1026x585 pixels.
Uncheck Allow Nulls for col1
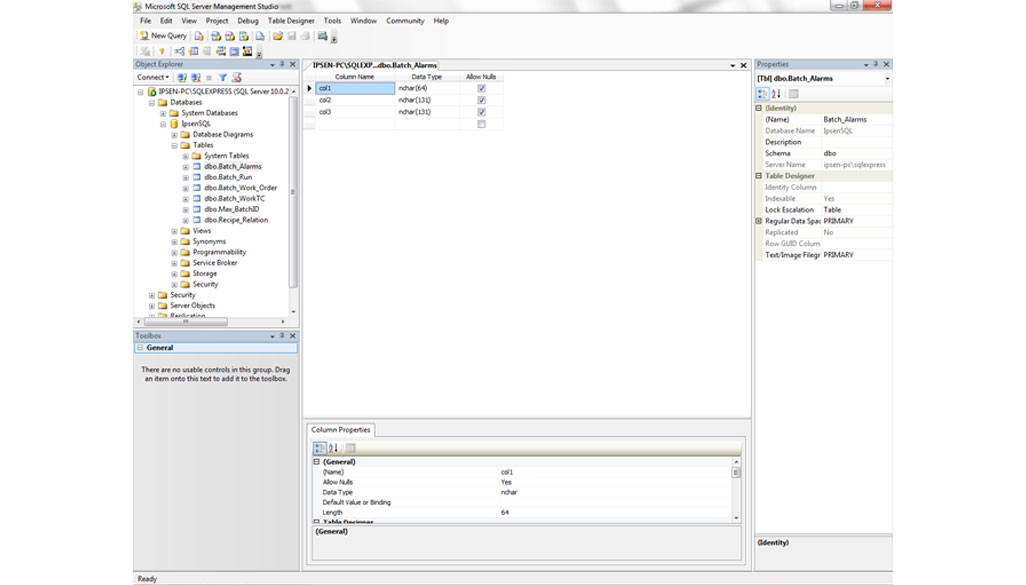tap(481, 88)
